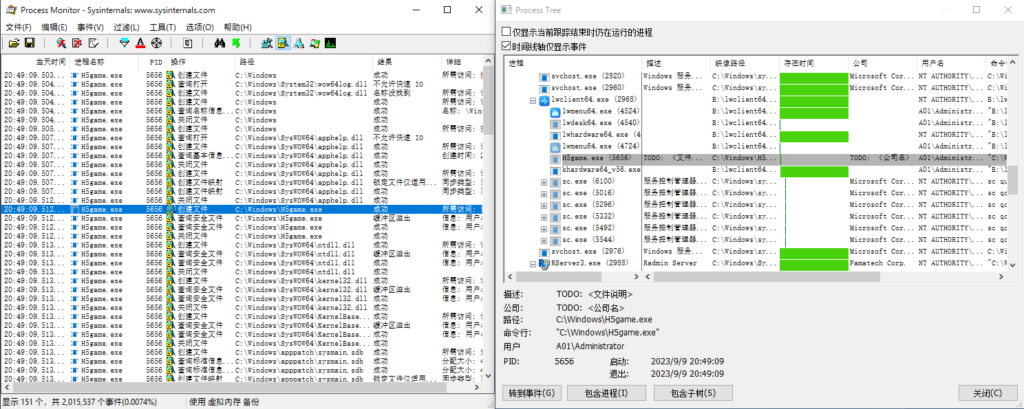Open the 事件(V) menu
This screenshot has height=409, width=1024.
click(x=90, y=27)
